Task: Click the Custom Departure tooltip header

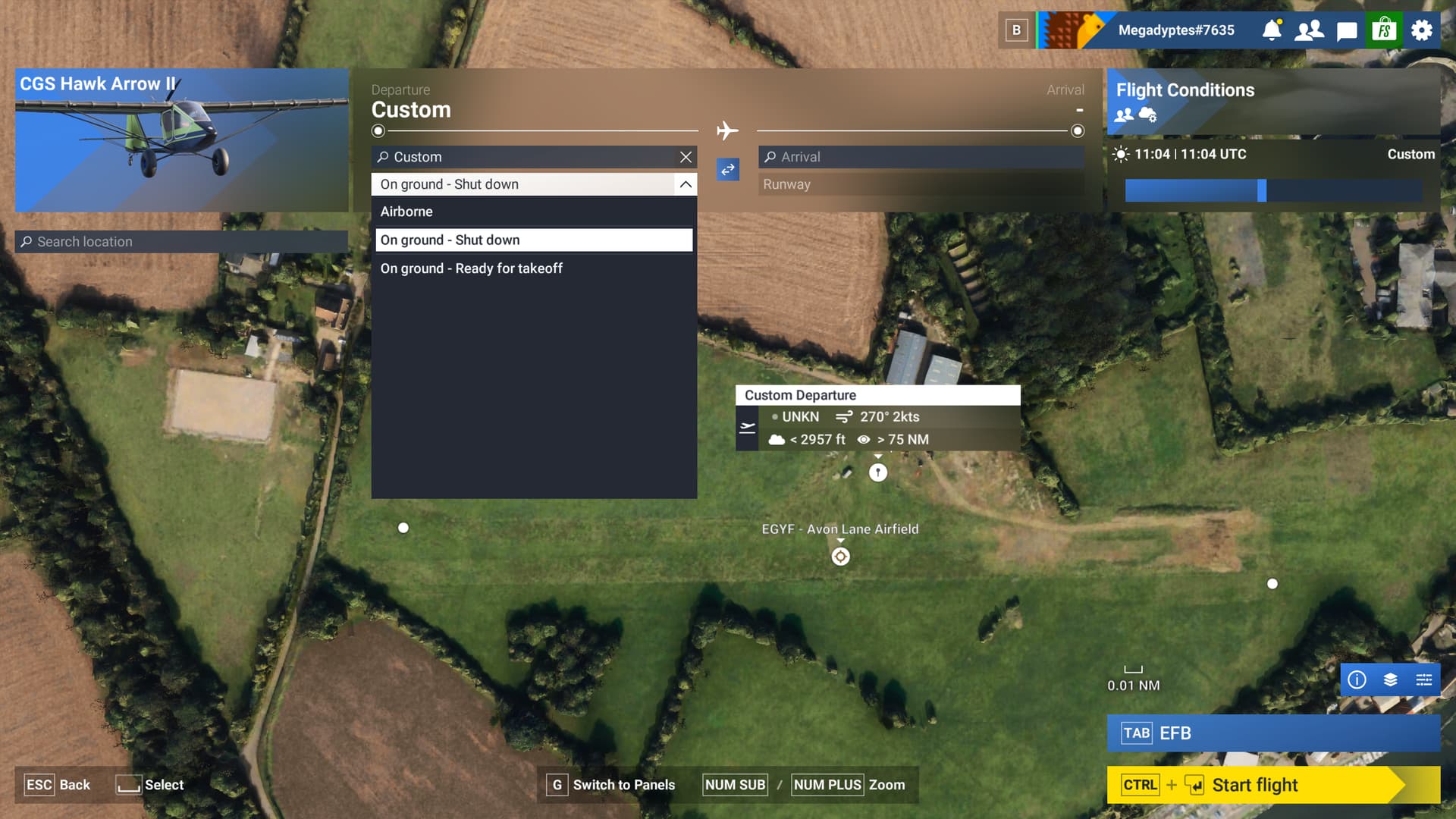Action: coord(877,395)
